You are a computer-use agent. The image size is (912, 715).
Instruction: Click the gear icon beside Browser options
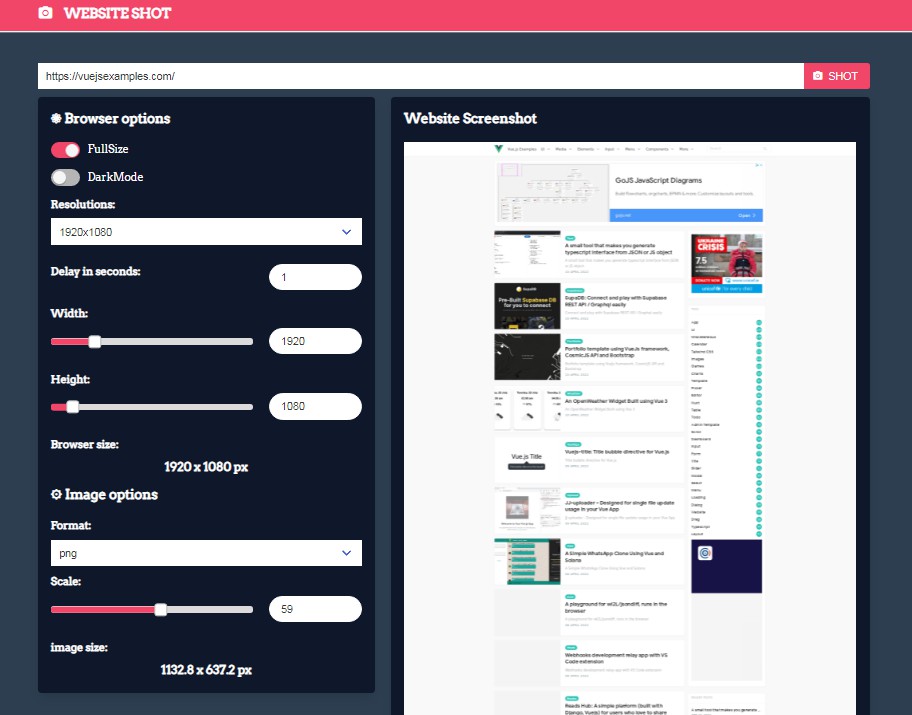tap(56, 119)
